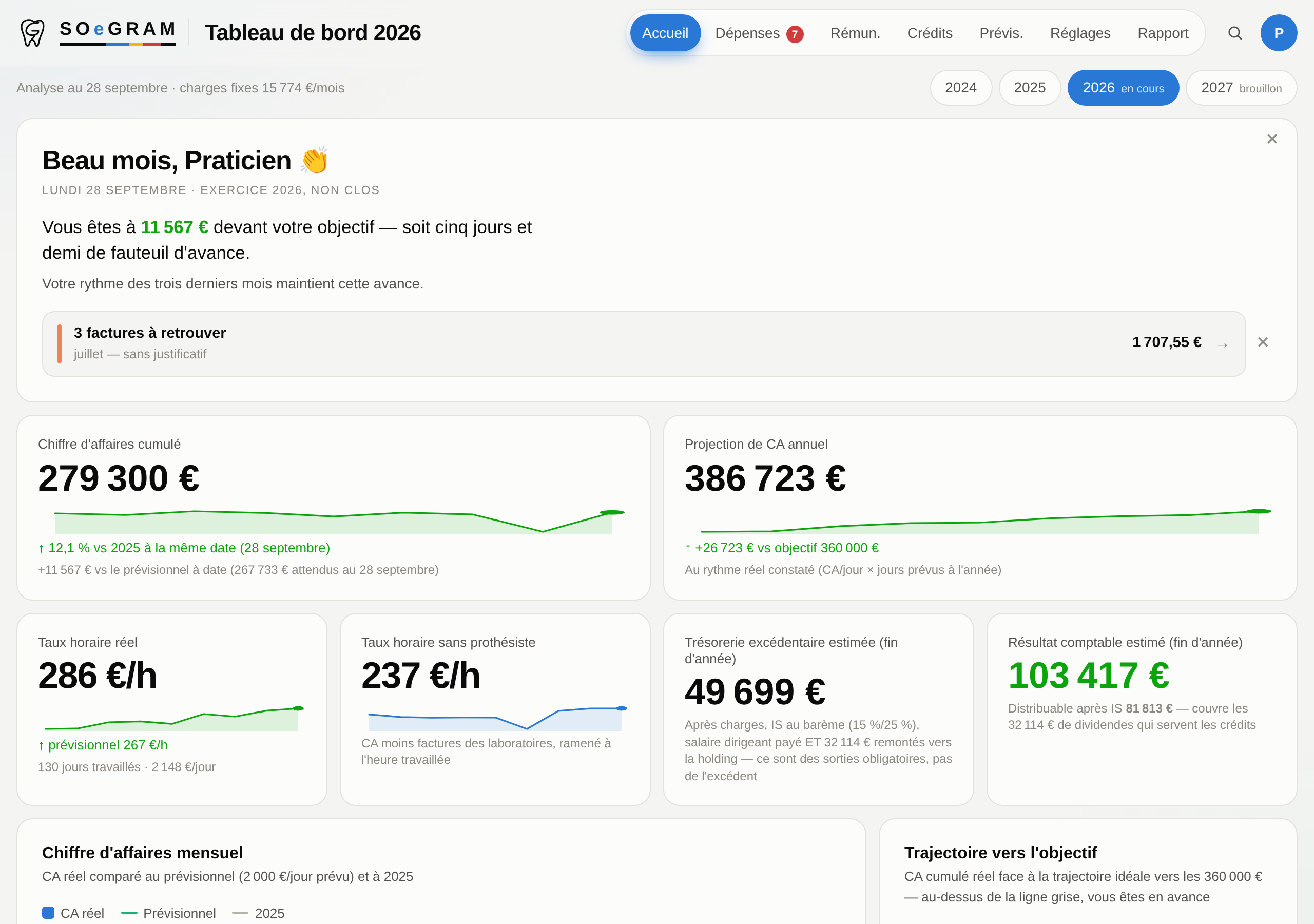Image resolution: width=1314 pixels, height=924 pixels.
Task: Click the 386 723 € projection value
Action: coord(765,478)
